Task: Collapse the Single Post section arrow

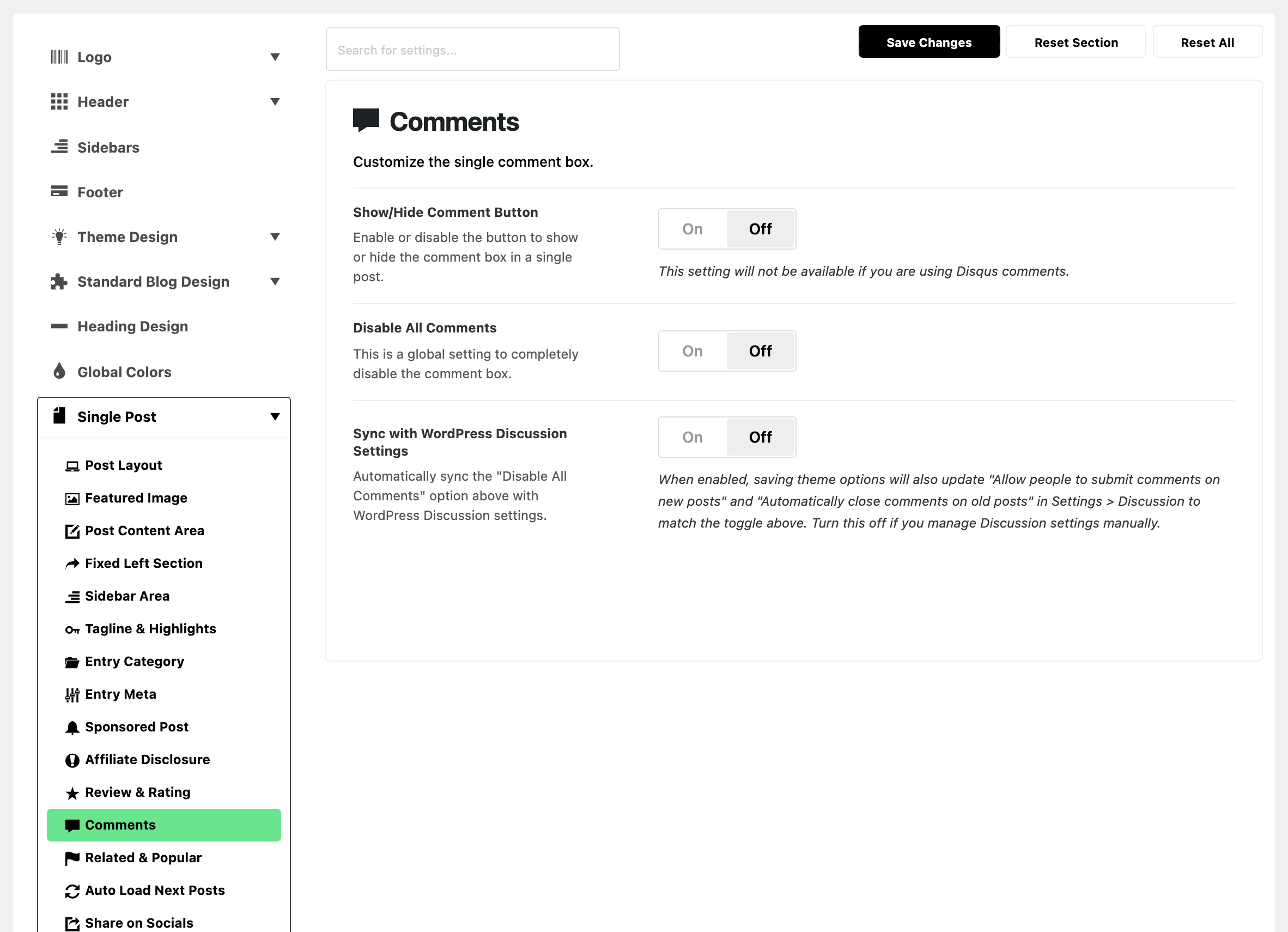Action: click(x=275, y=416)
